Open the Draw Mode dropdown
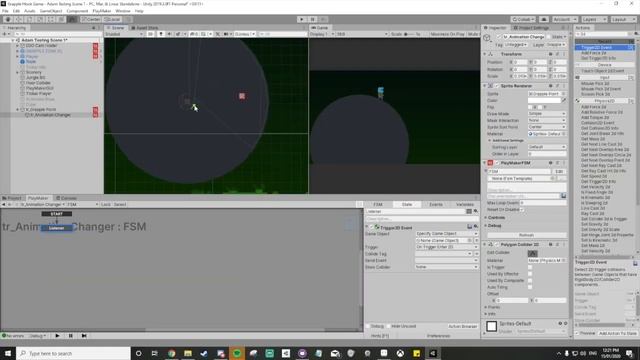The image size is (640, 360). click(547, 113)
